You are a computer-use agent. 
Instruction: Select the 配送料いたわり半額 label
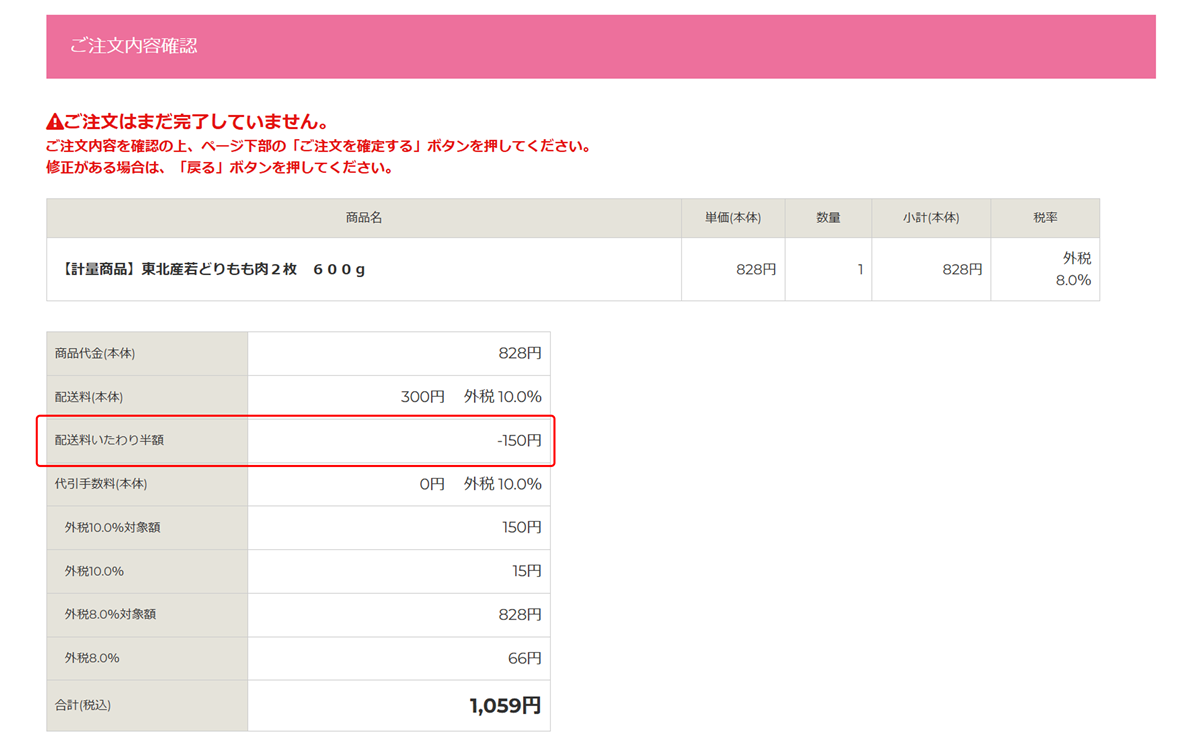coord(109,440)
